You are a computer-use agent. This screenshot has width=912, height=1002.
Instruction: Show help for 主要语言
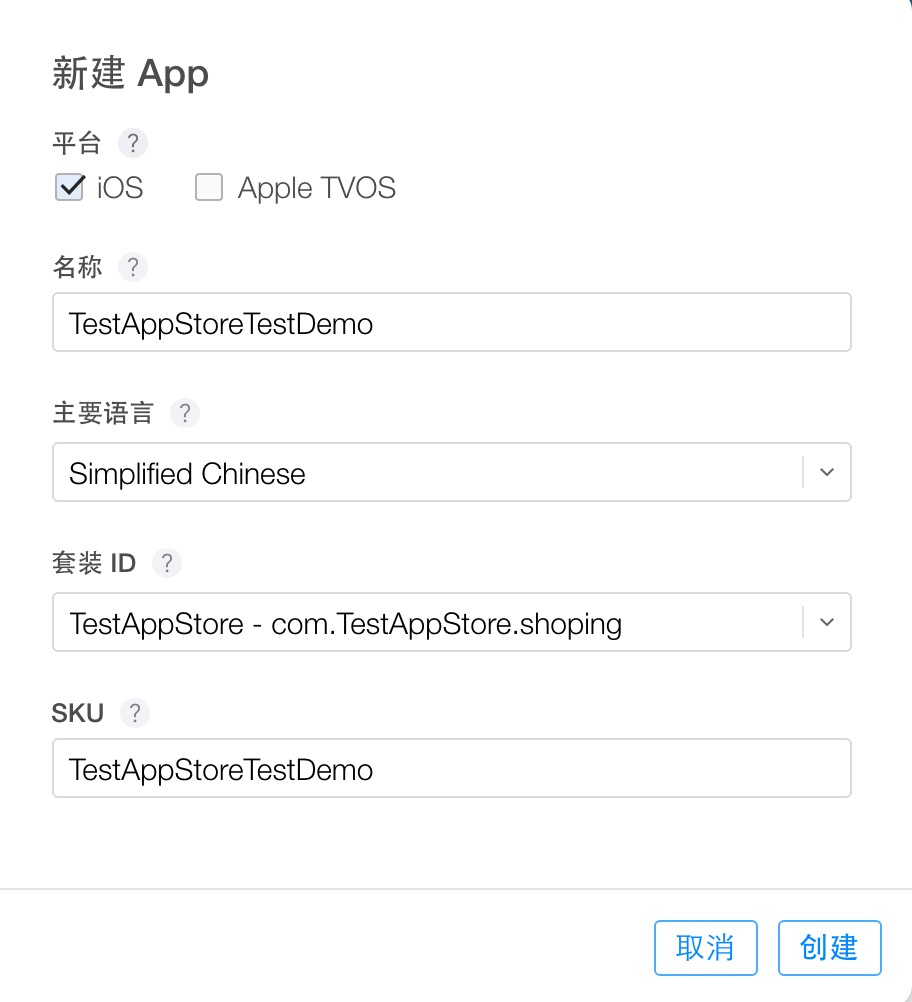coord(184,413)
